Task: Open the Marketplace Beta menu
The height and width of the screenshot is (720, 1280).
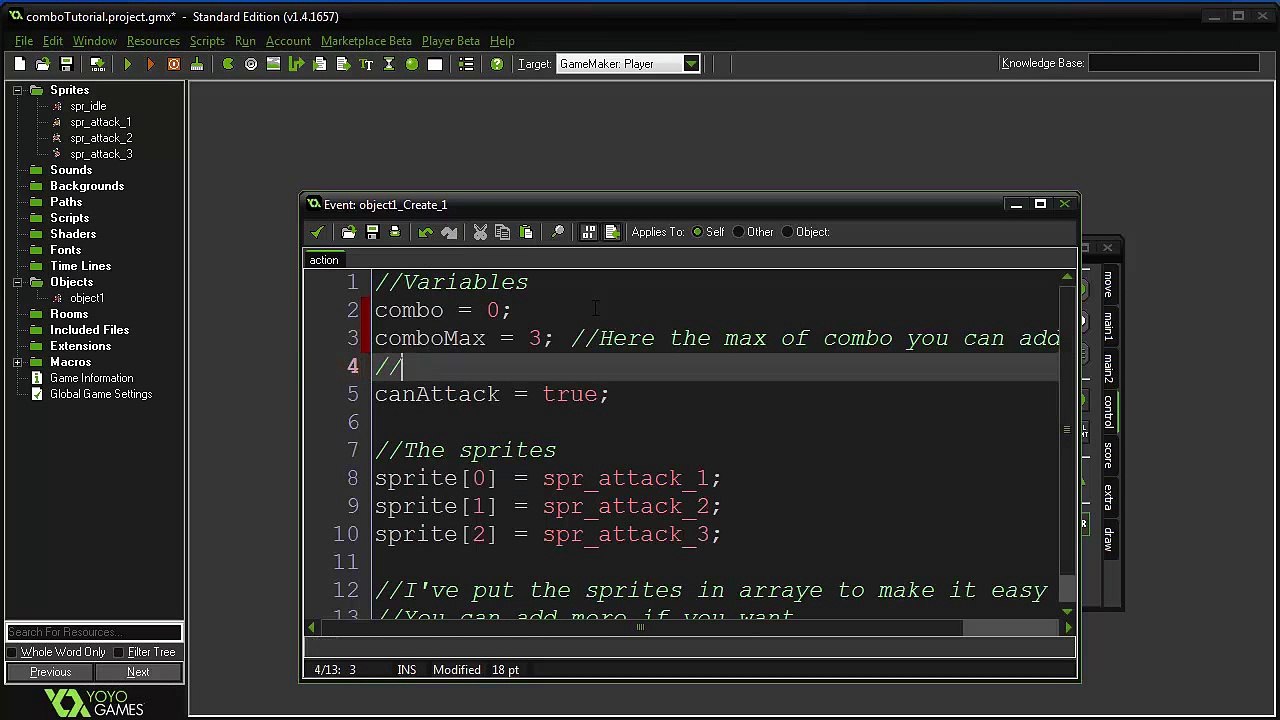Action: coord(366,41)
